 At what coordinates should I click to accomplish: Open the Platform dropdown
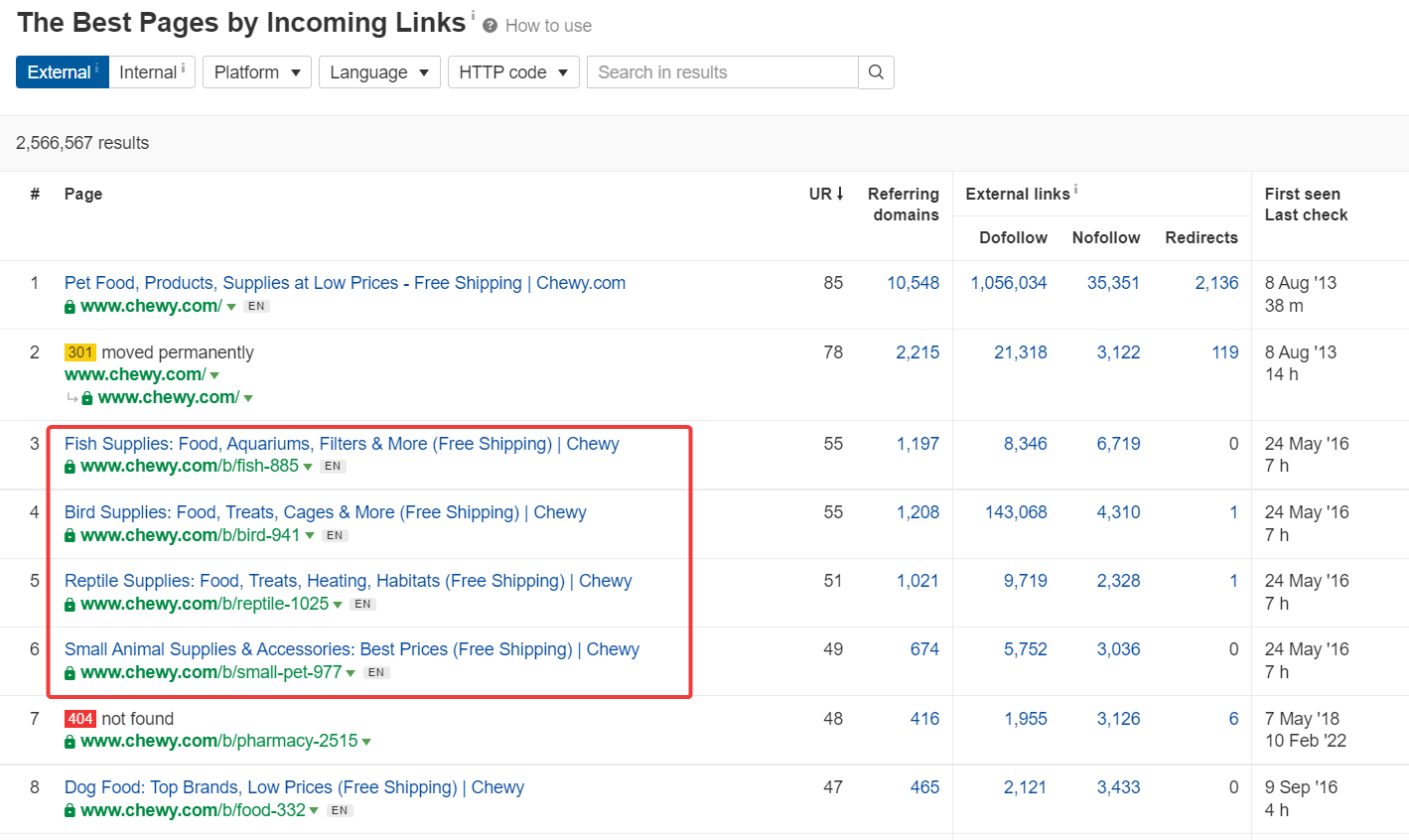point(257,72)
